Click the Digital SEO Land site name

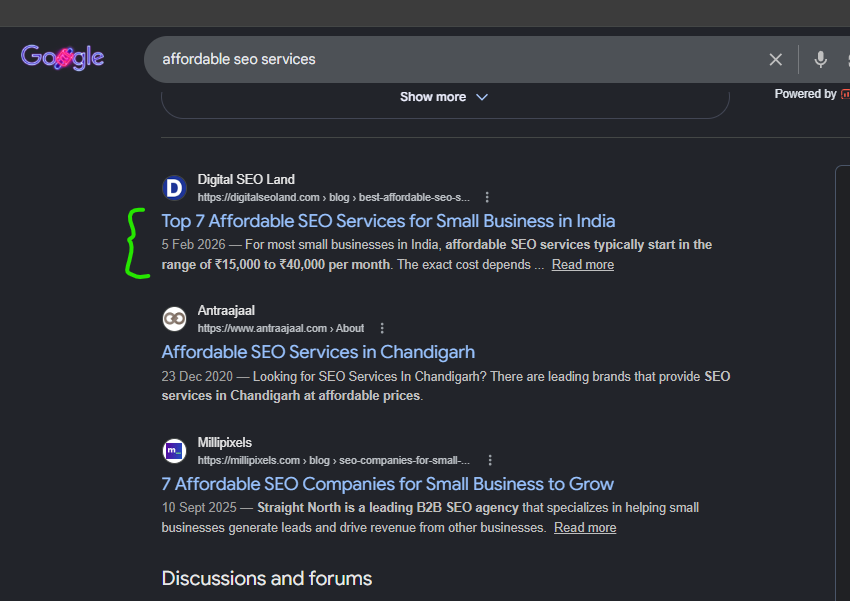(x=246, y=179)
